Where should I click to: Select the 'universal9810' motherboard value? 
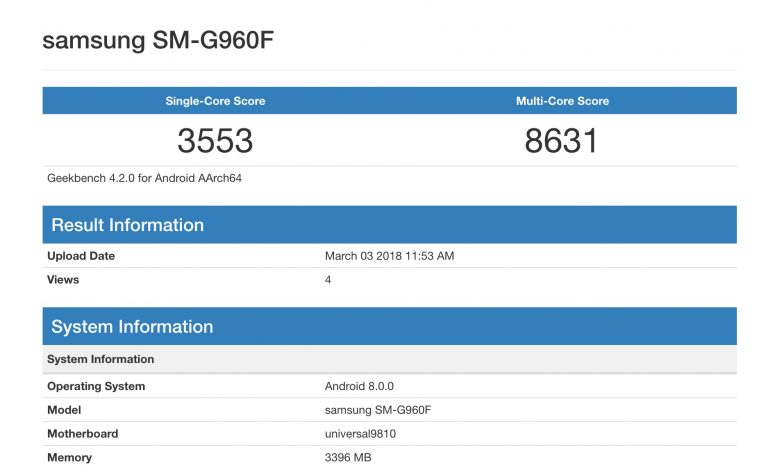pos(360,434)
